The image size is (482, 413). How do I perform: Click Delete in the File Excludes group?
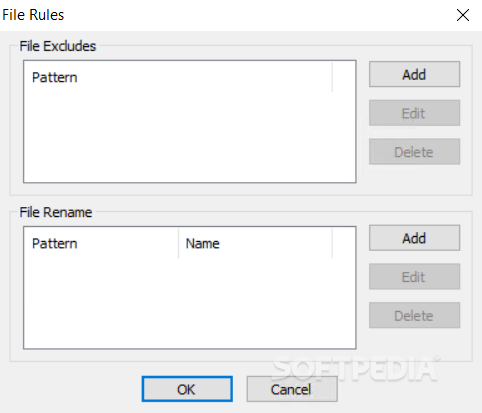tap(414, 152)
